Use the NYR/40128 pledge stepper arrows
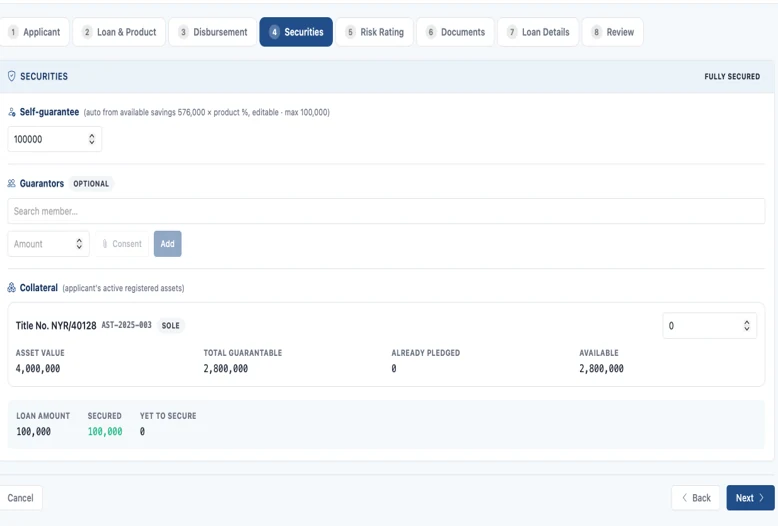Screen dimensions: 778x526 click(747, 326)
